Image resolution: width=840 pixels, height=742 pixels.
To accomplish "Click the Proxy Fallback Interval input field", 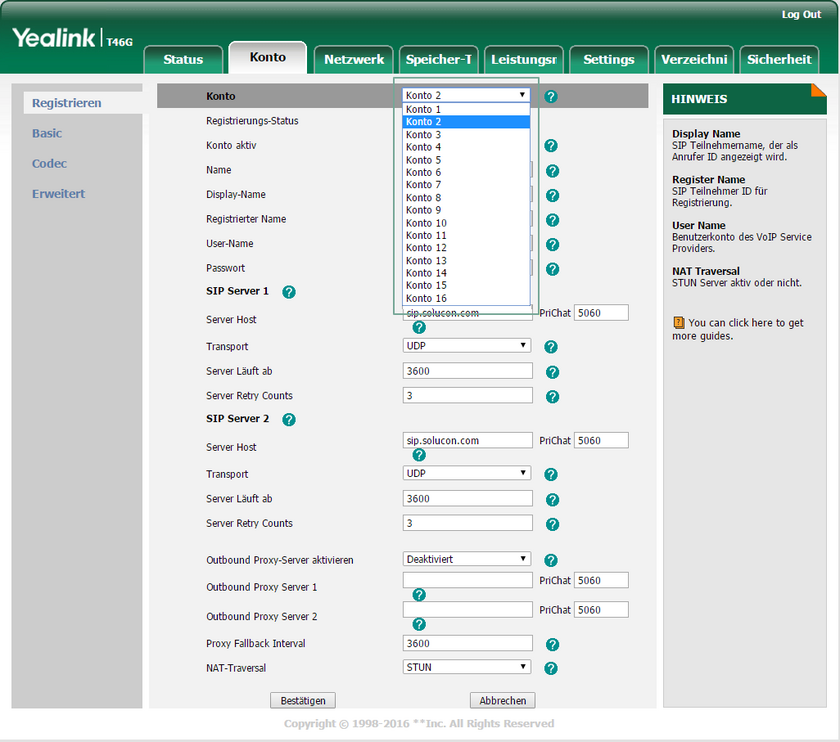I will (x=467, y=644).
